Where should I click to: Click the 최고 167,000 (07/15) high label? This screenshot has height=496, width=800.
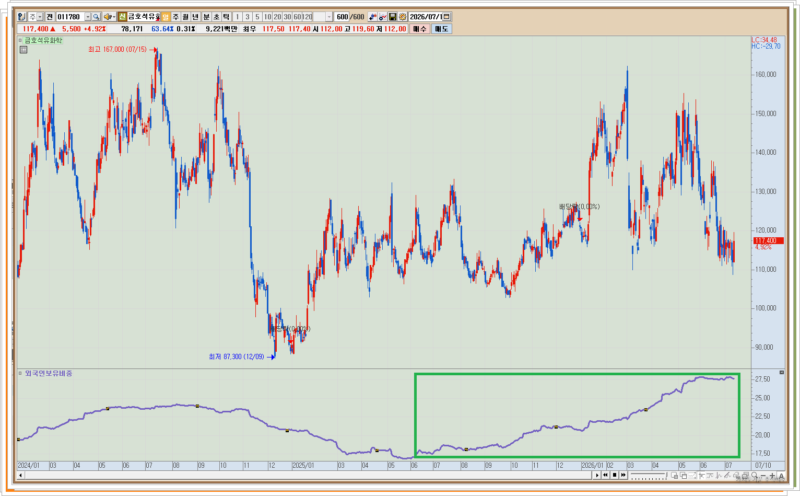pos(117,49)
